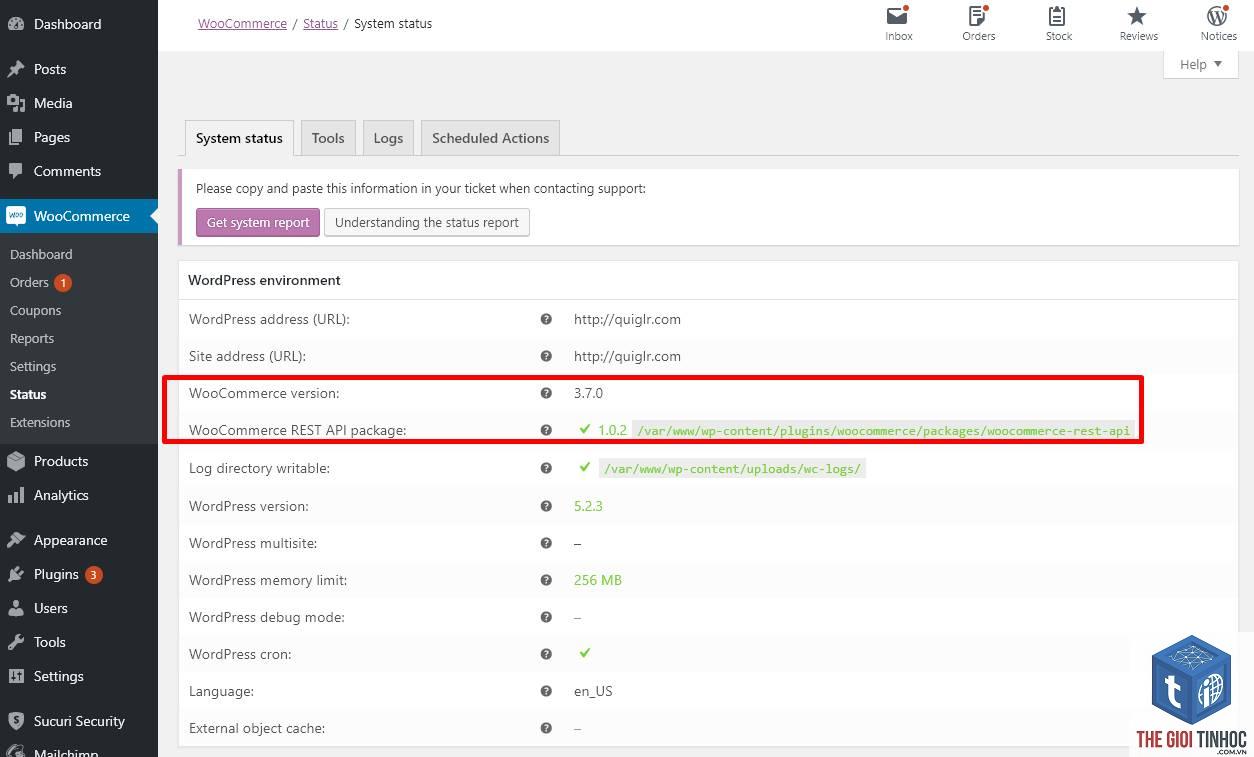Click help tip beside WordPress memory limit

(x=546, y=580)
